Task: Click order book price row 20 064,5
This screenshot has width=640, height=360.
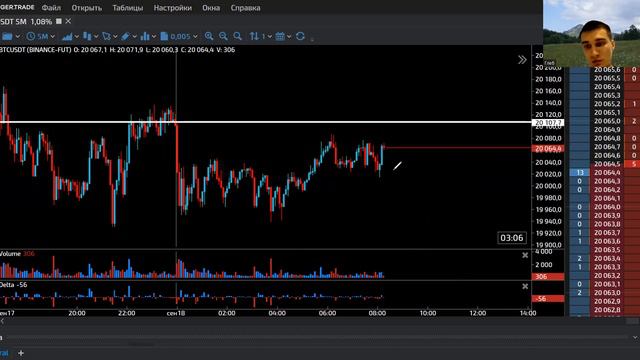Action: 607,164
